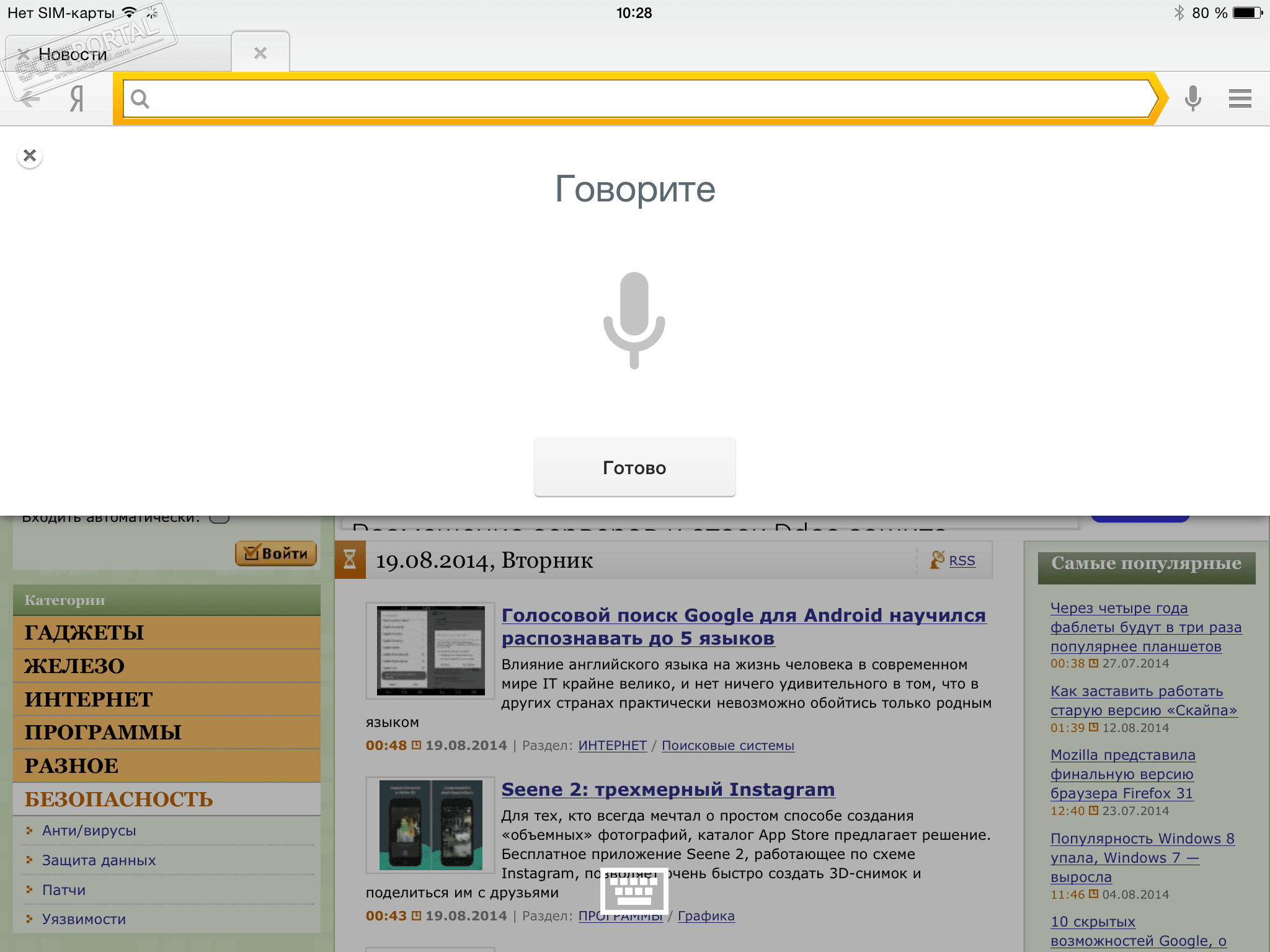Expand the БЕЗОПАСНОСТЬ category
The image size is (1270, 952).
[x=119, y=799]
